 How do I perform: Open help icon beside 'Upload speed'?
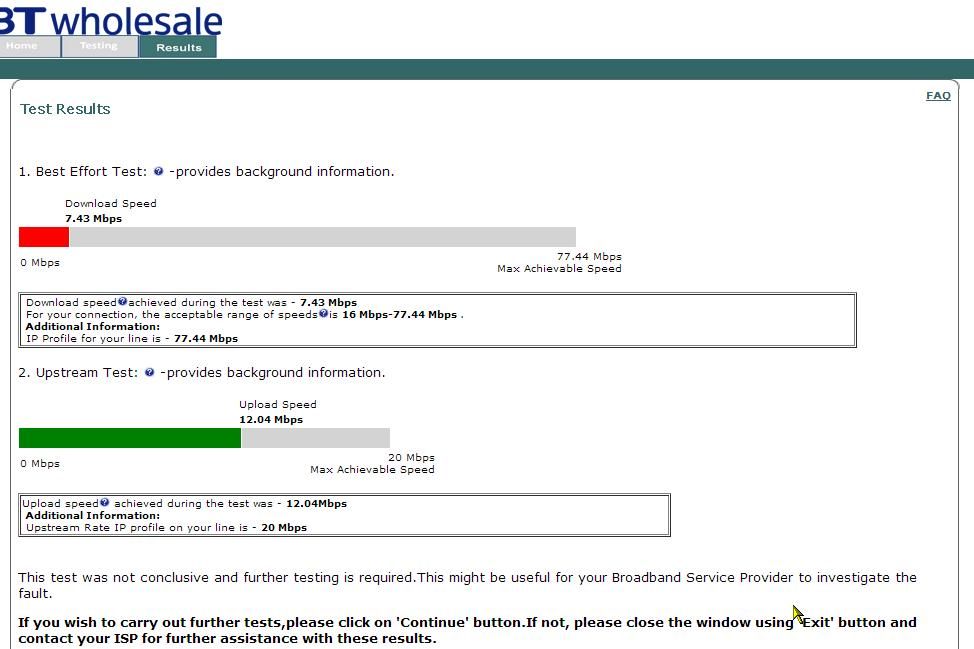point(104,502)
